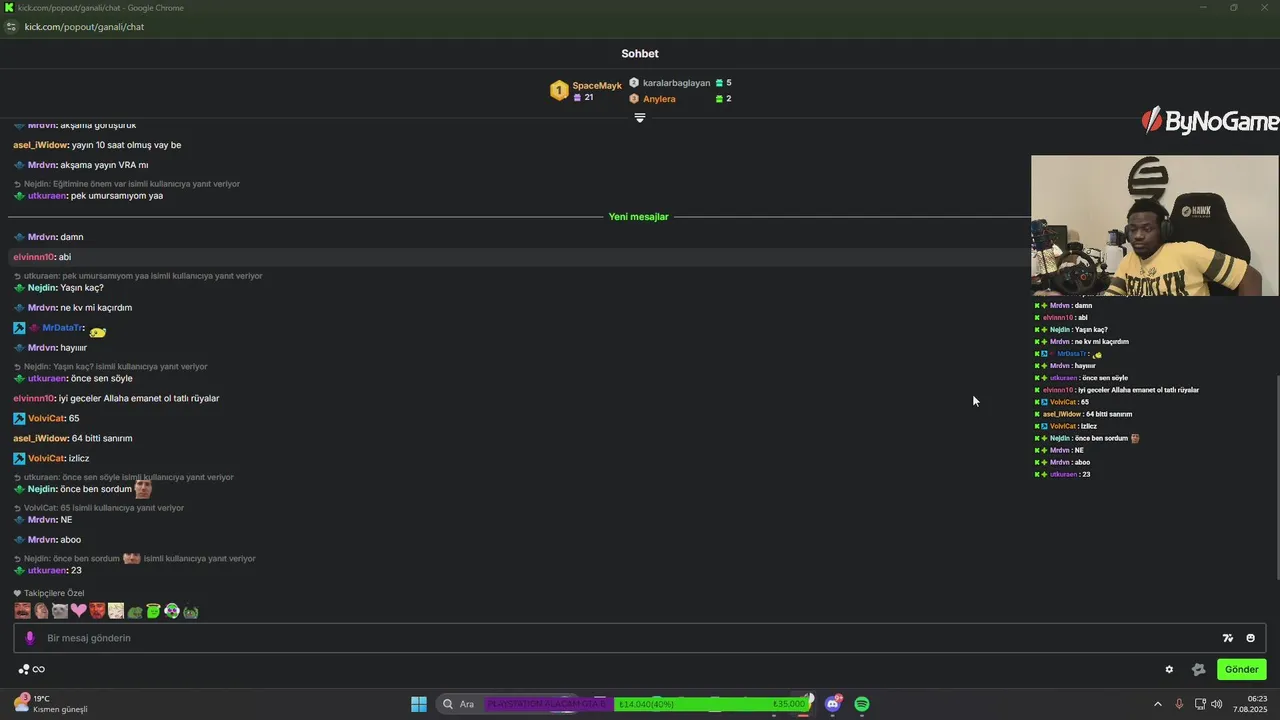Open the emoji picker smiley icon
Viewport: 1280px width, 720px height.
[x=1250, y=638]
